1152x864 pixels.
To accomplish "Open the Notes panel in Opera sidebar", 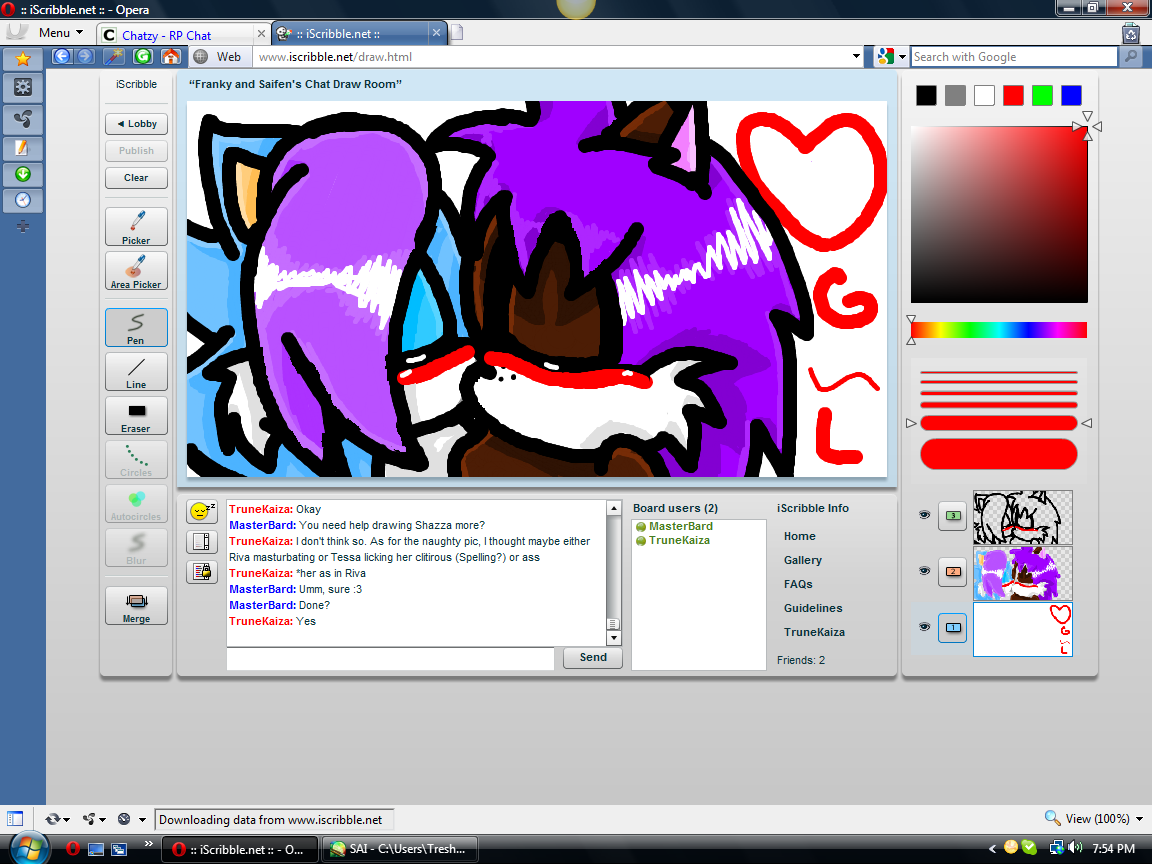I will click(23, 148).
